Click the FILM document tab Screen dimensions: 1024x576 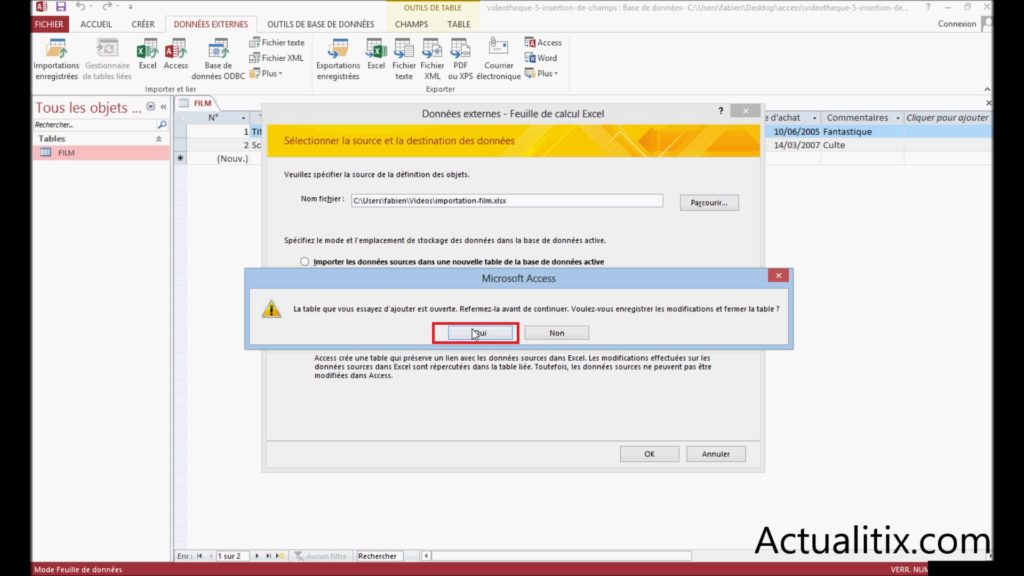click(197, 103)
